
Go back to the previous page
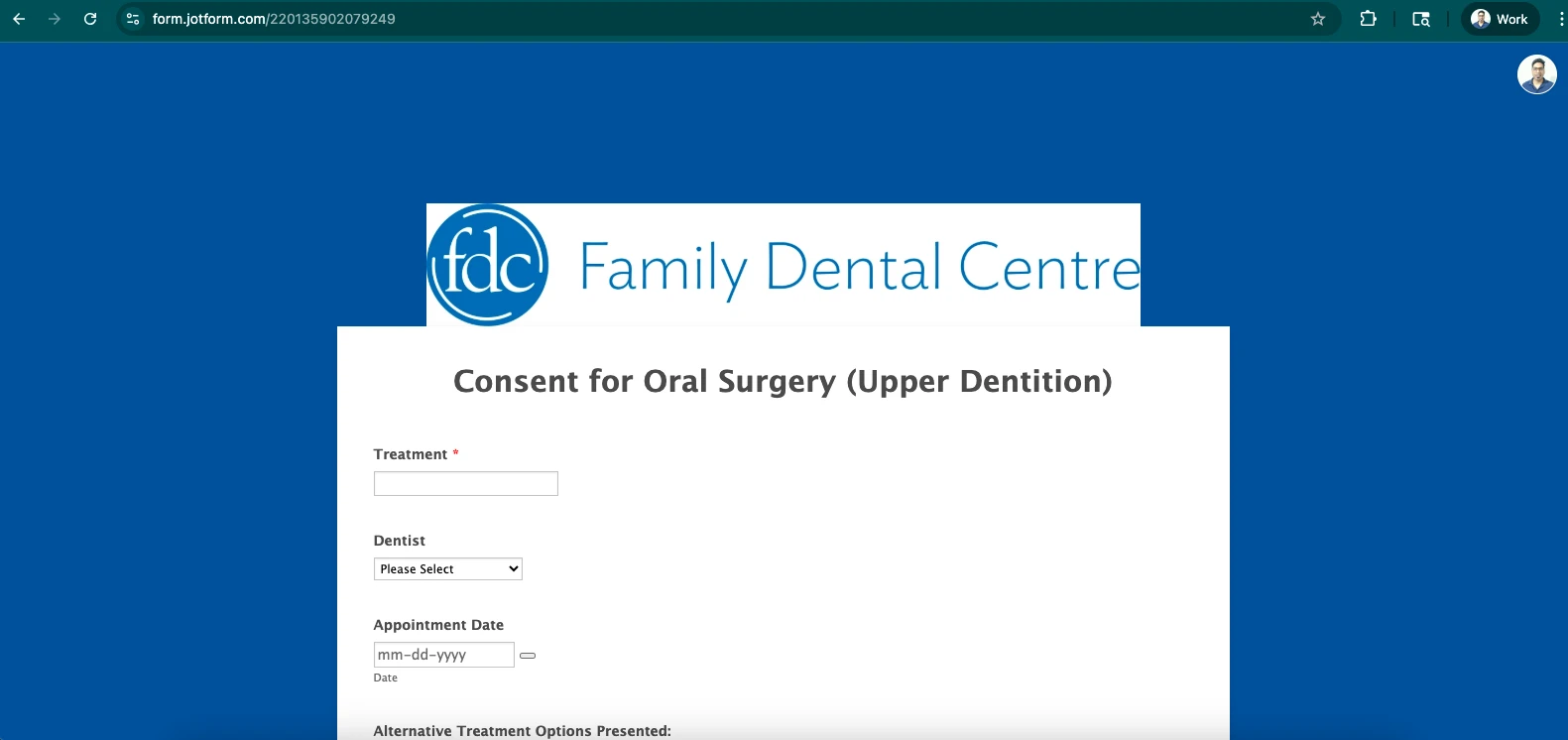coord(19,19)
